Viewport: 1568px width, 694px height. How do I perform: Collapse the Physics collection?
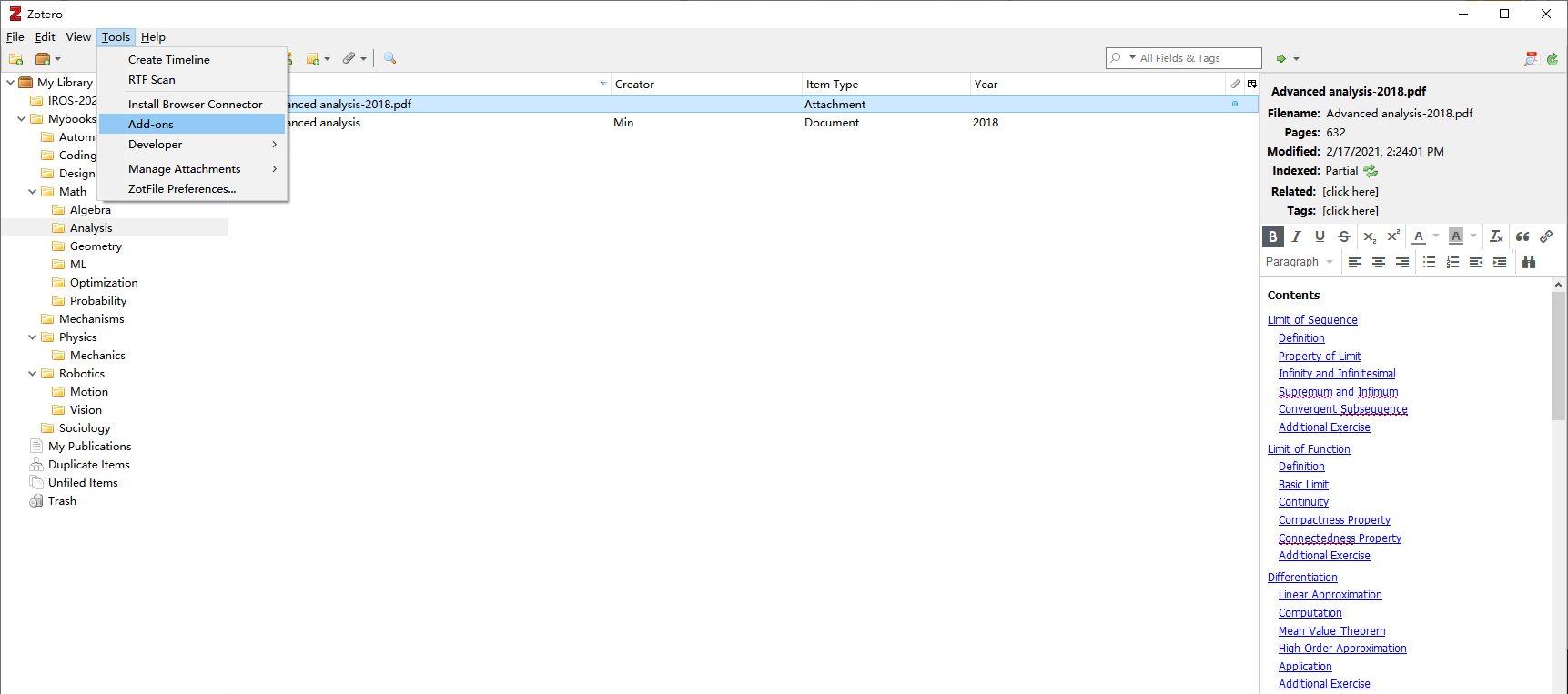click(x=33, y=337)
